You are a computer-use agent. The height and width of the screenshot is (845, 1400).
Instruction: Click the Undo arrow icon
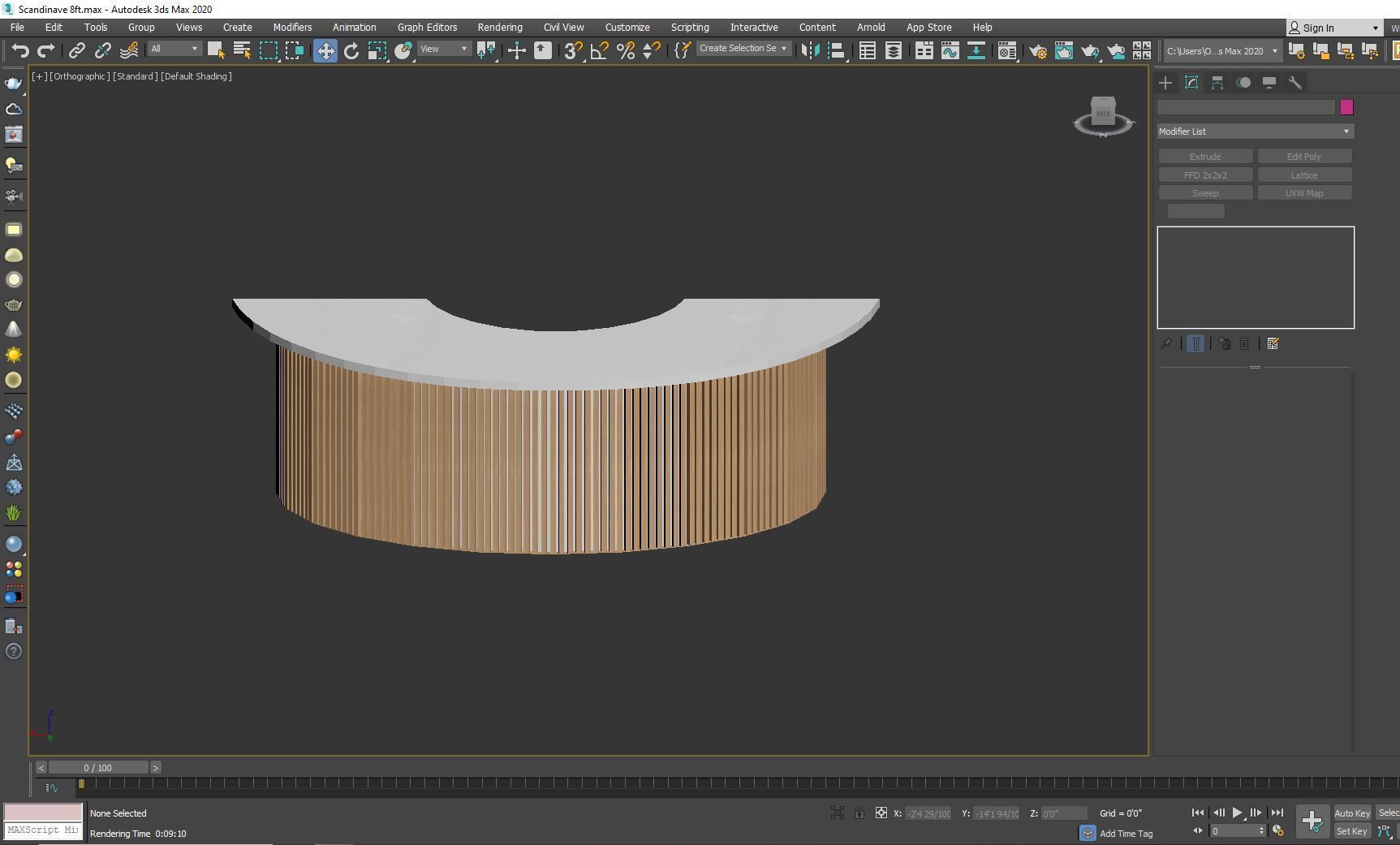click(x=20, y=50)
